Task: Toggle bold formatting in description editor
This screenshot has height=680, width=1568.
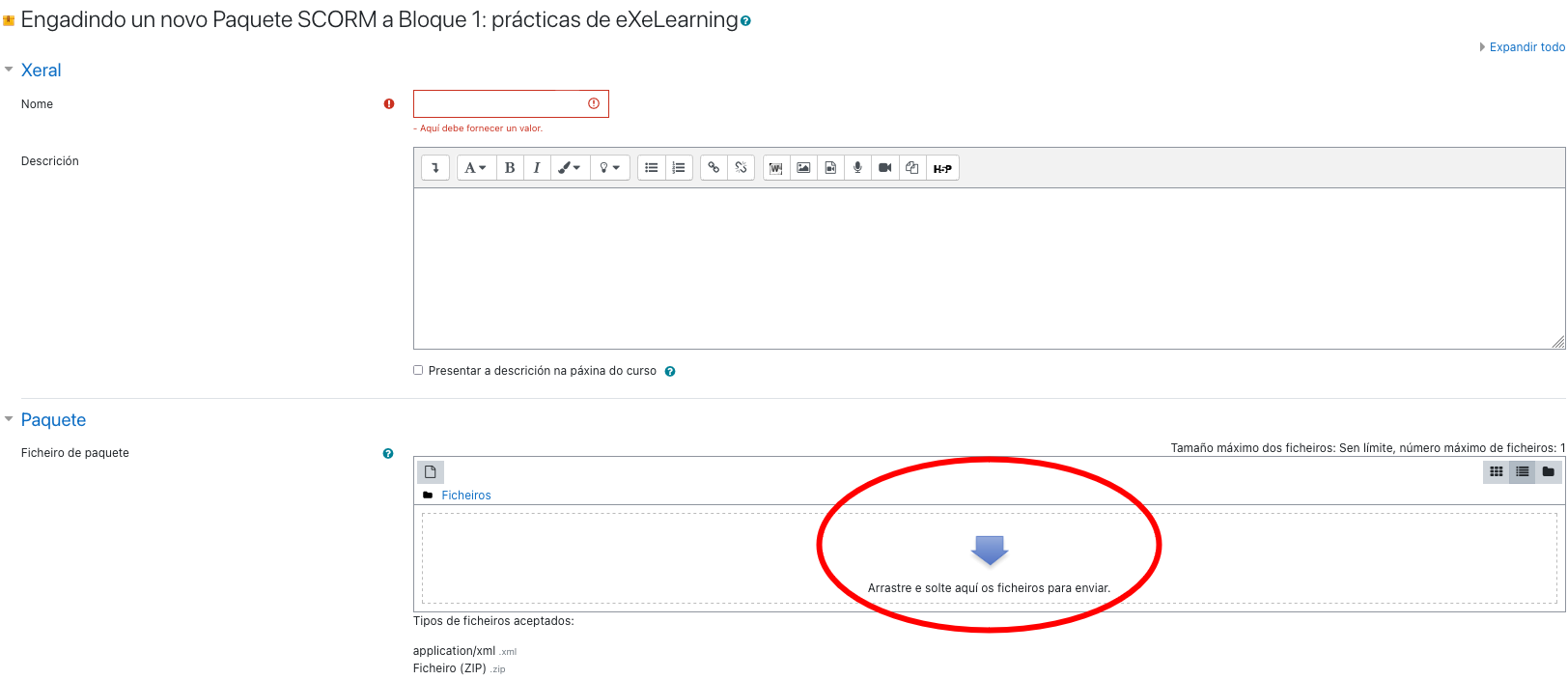Action: click(x=510, y=168)
